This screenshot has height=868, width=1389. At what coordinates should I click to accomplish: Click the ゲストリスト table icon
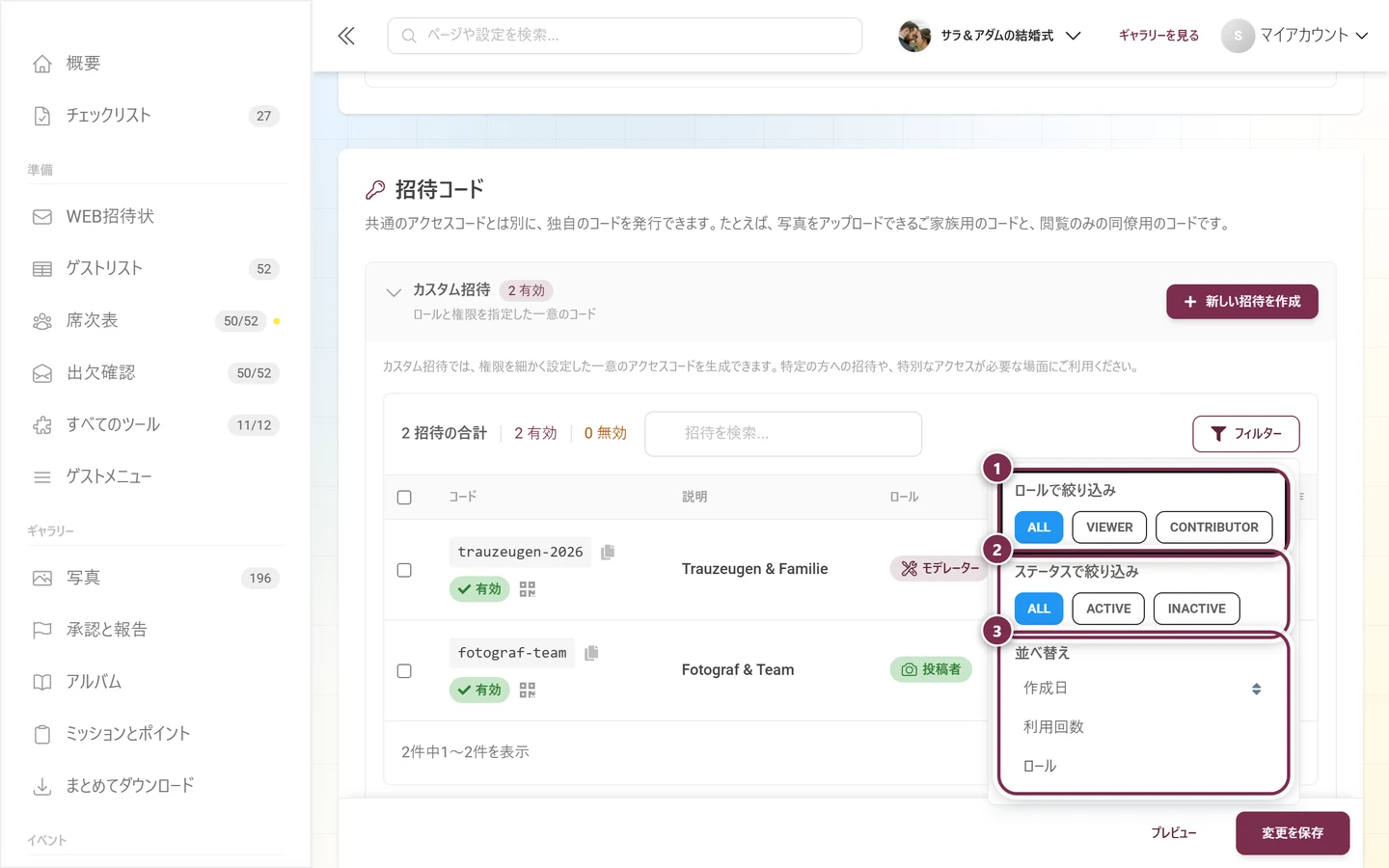[42, 269]
